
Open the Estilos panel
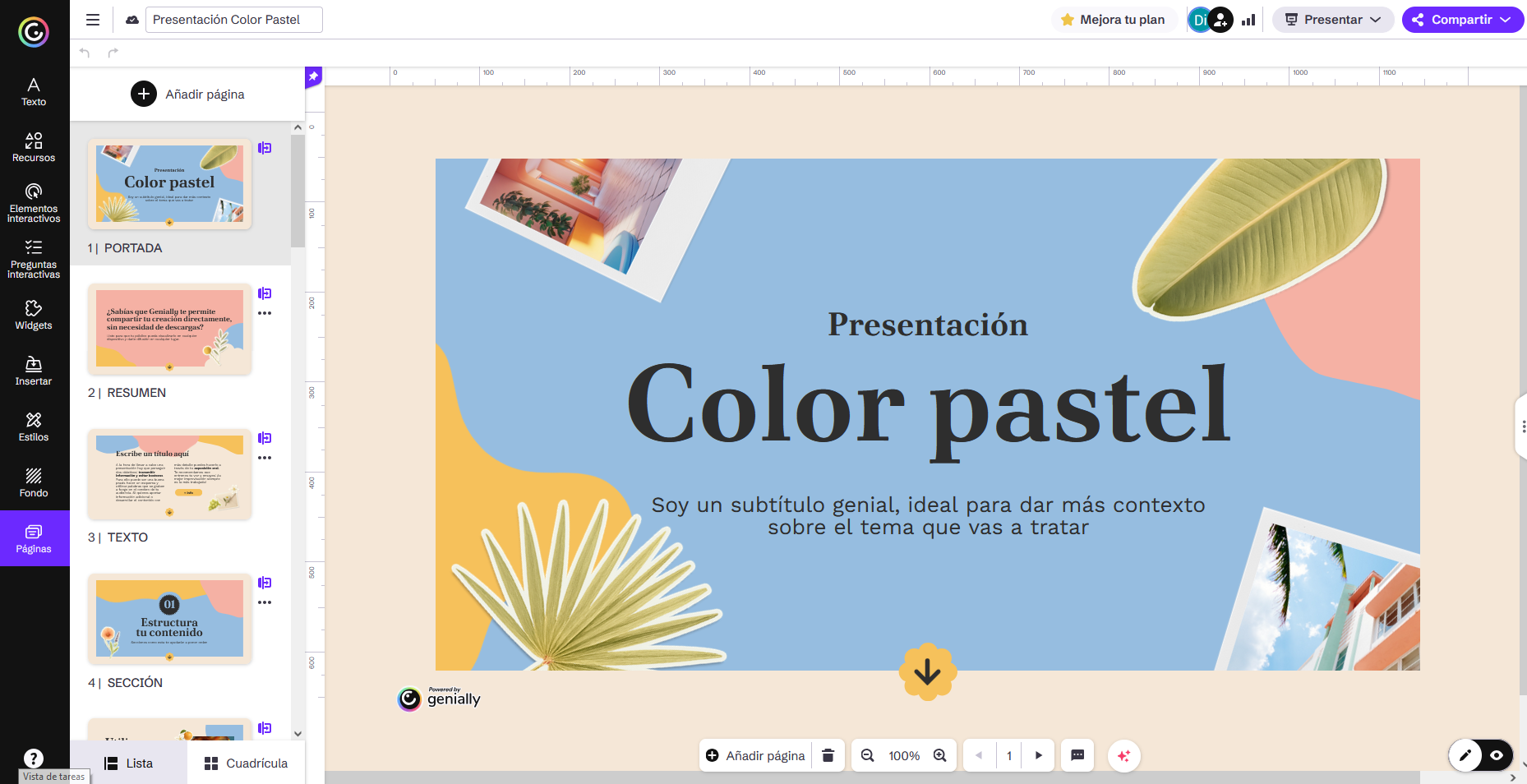pyautogui.click(x=34, y=427)
